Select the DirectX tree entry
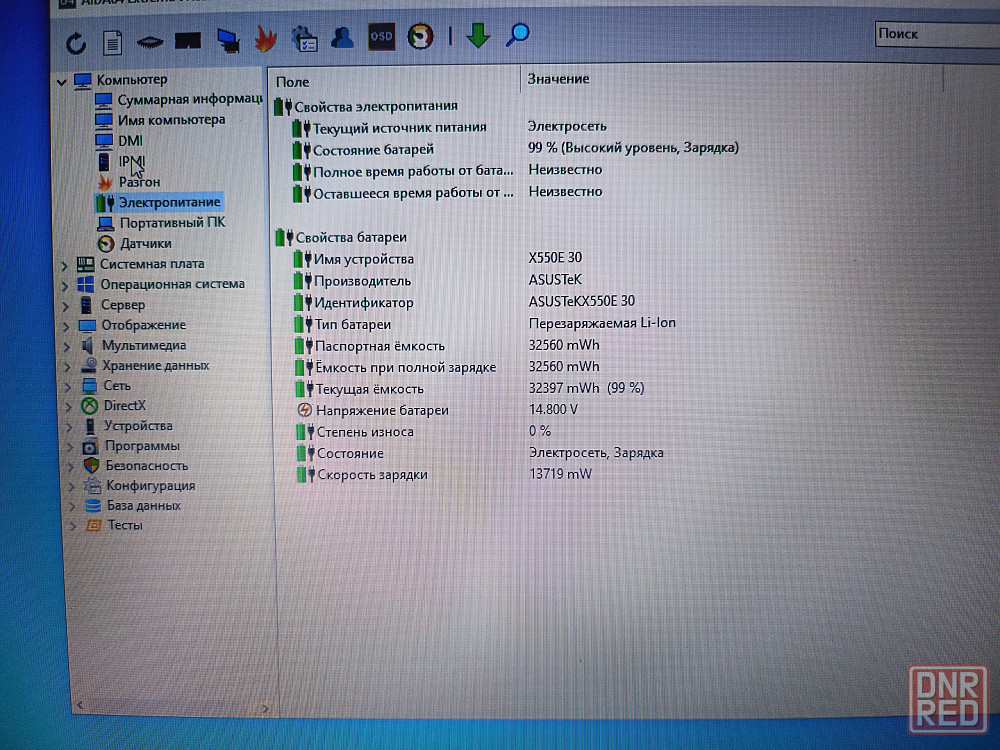The height and width of the screenshot is (750, 1000). [x=125, y=405]
